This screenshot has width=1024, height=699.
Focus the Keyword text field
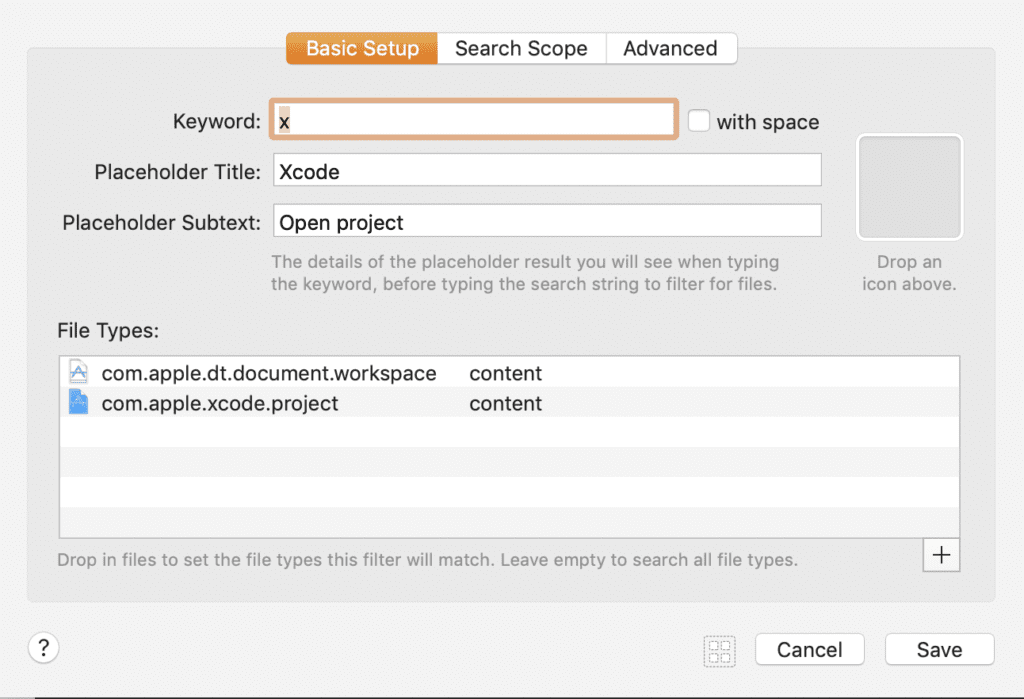pos(474,121)
